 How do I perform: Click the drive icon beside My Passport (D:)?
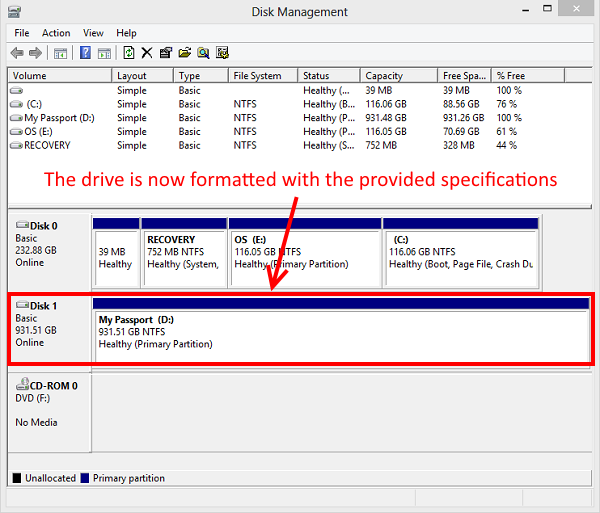coord(16,118)
